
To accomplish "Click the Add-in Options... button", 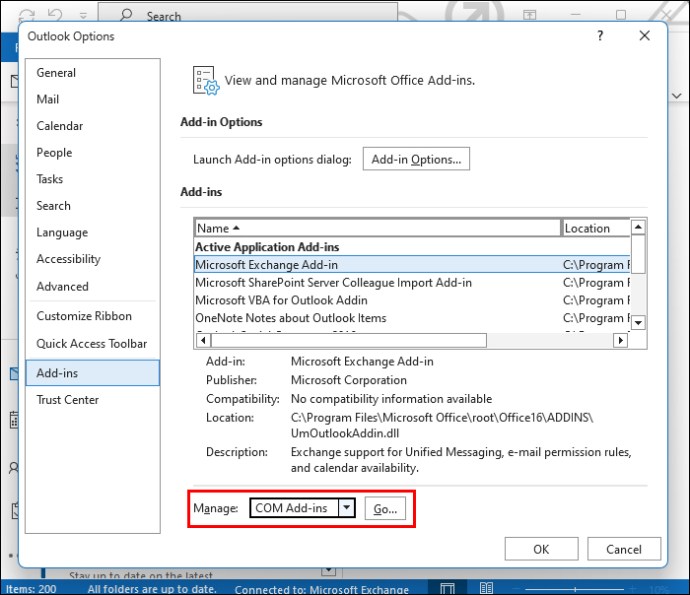I will click(416, 159).
